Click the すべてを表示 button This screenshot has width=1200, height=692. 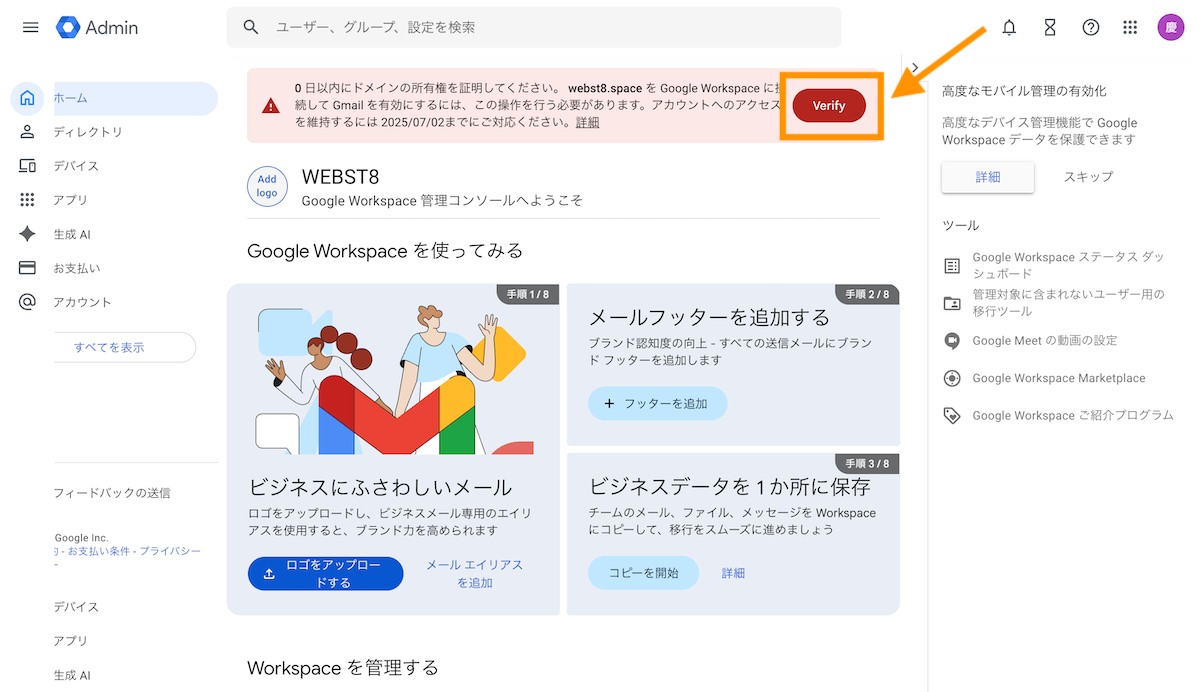[110, 347]
